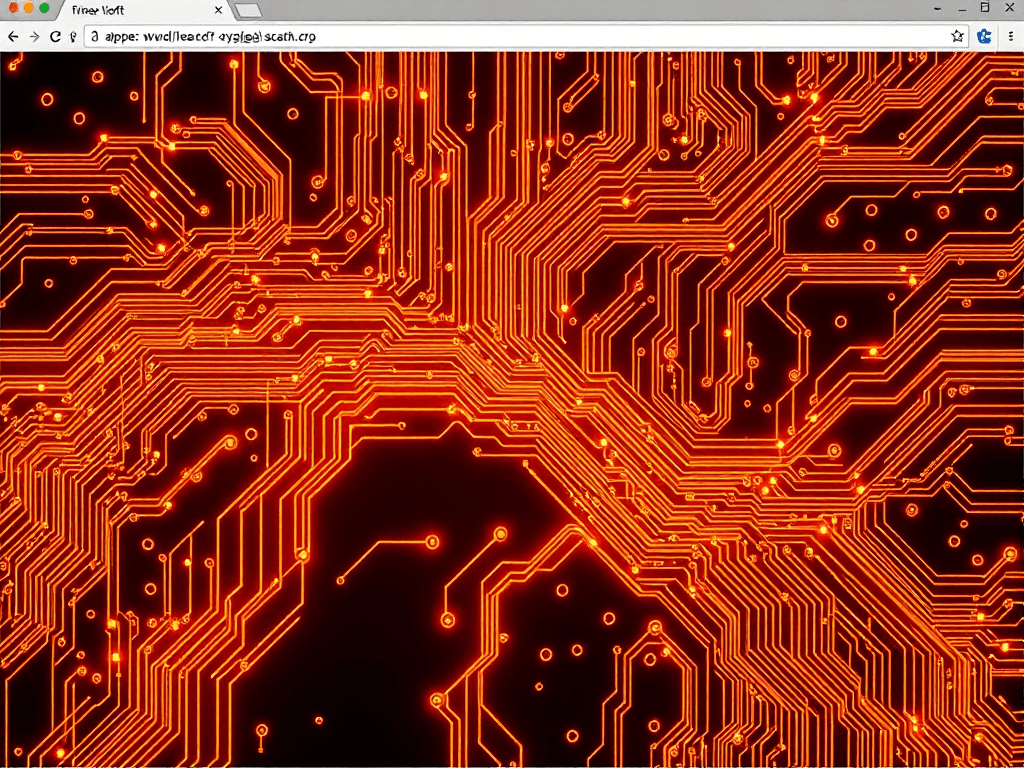Maximize the browser window

[986, 6]
